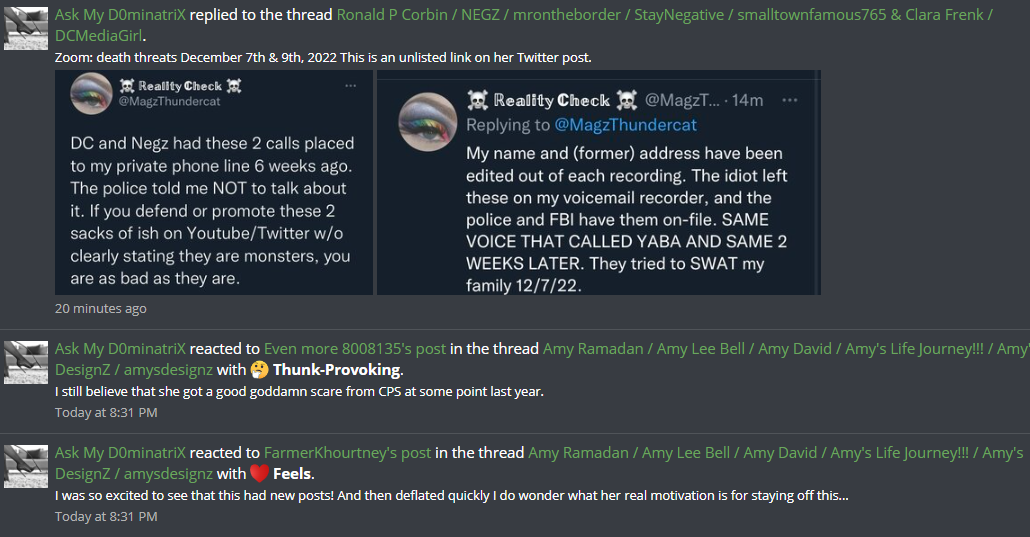Screen dimensions: 1030x537
Task: Click the red heart Feels reaction icon
Action: pyautogui.click(x=259, y=474)
